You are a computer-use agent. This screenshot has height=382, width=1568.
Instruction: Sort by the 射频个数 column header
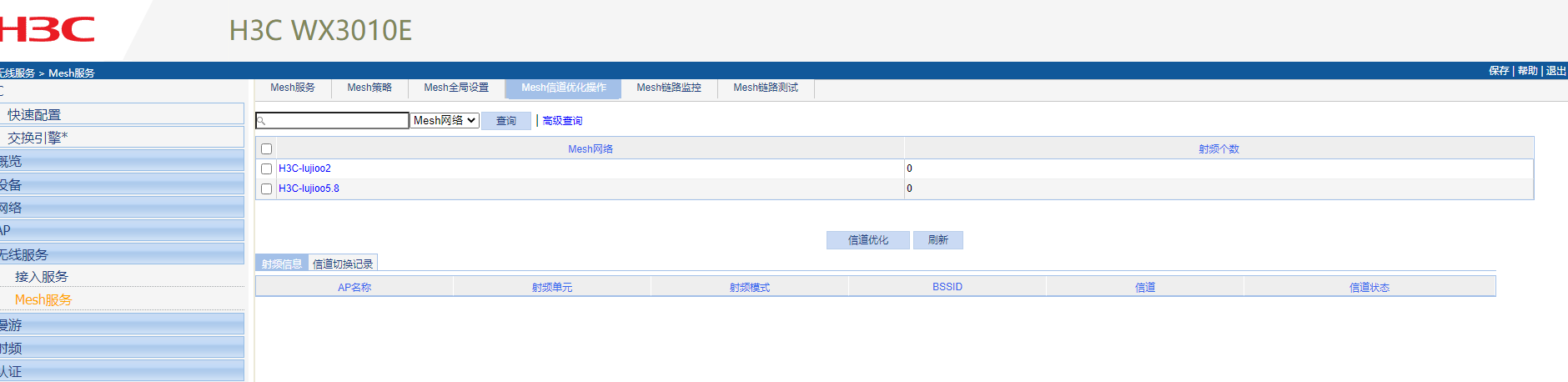tap(1219, 149)
